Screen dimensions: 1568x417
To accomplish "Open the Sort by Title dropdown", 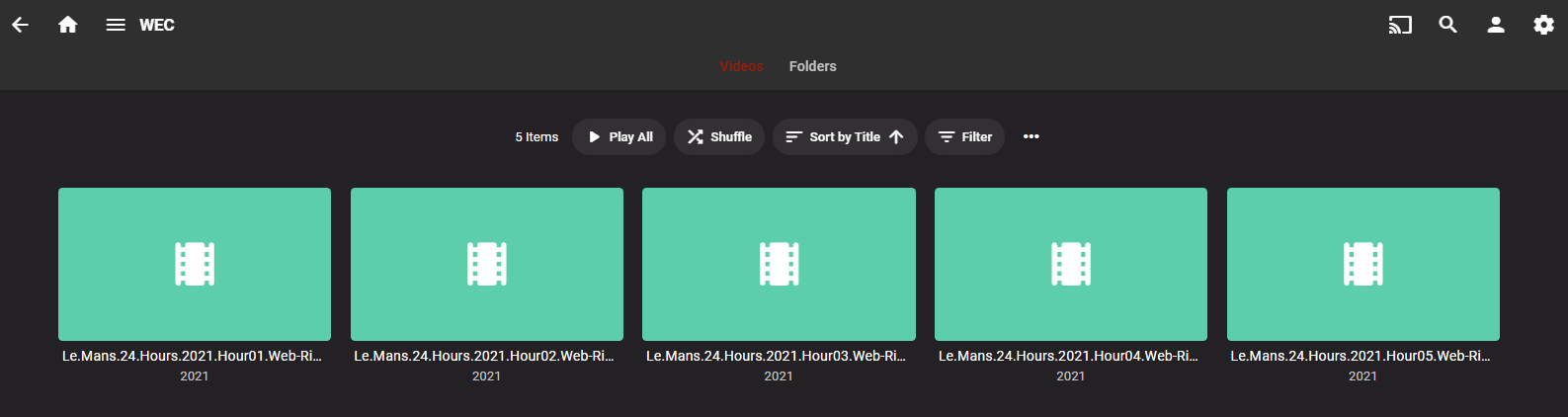I will pyautogui.click(x=845, y=136).
